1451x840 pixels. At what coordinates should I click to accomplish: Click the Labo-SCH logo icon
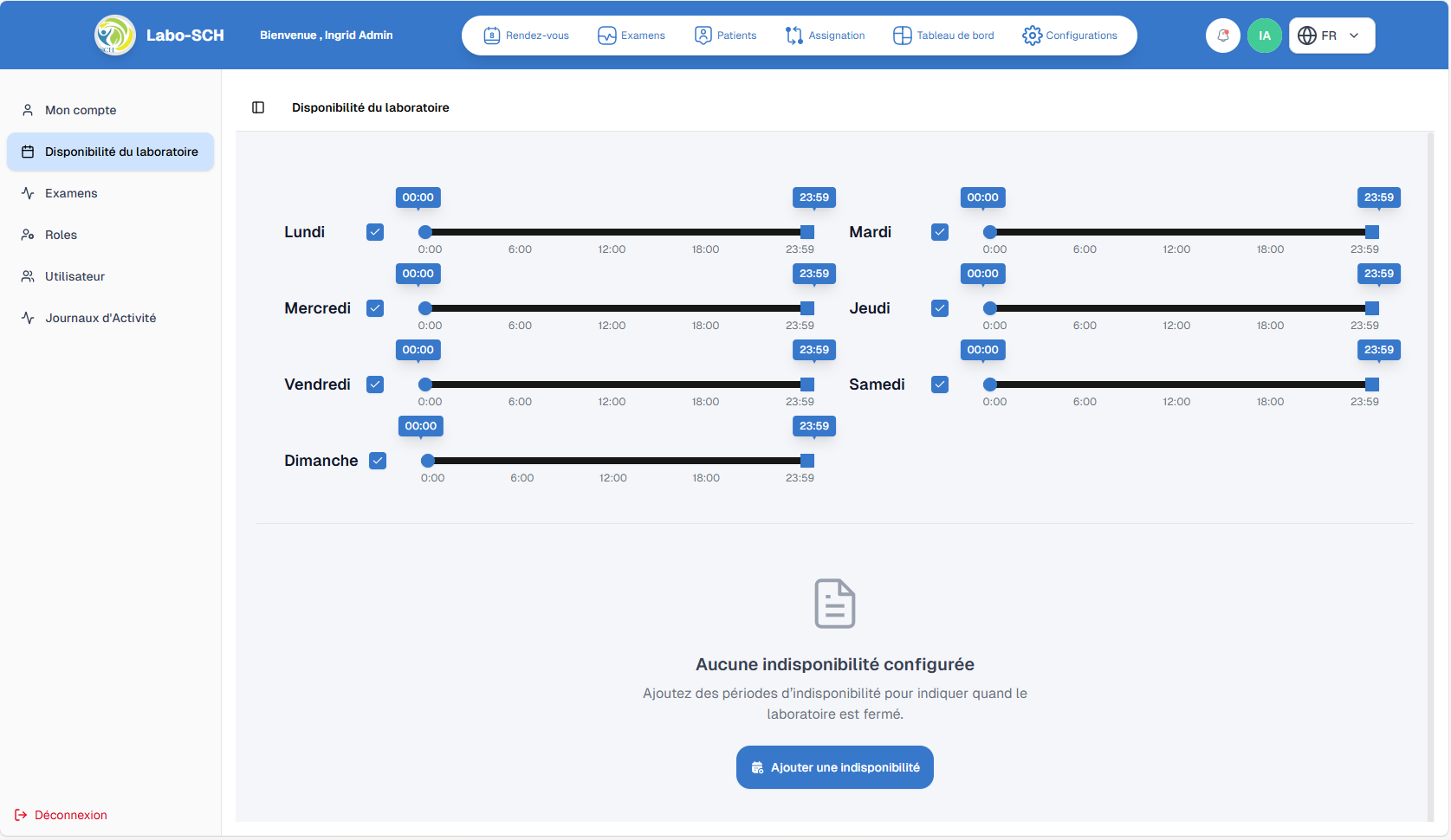[115, 36]
